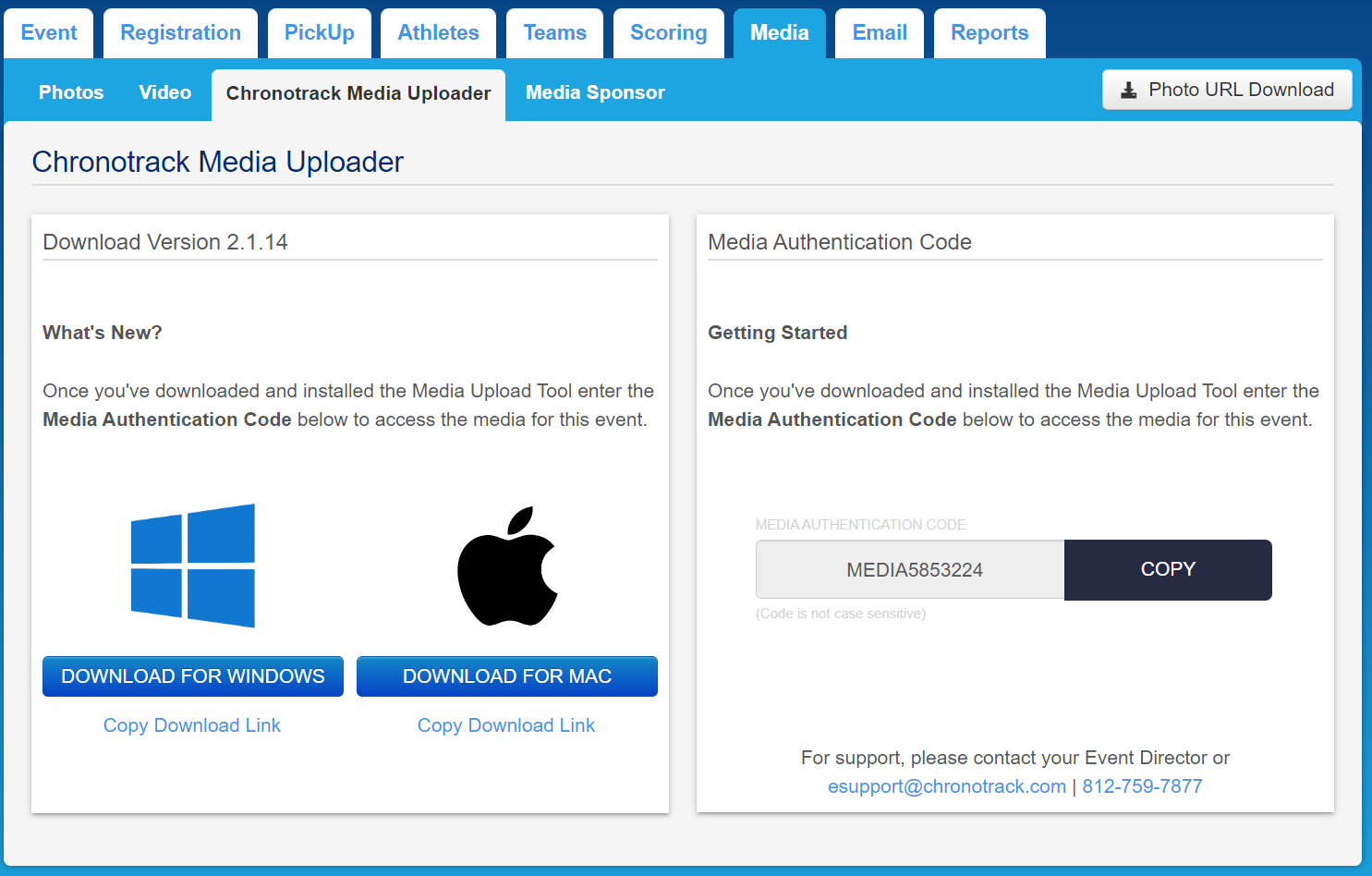Email esupport@chronotrack.com support link

point(946,786)
